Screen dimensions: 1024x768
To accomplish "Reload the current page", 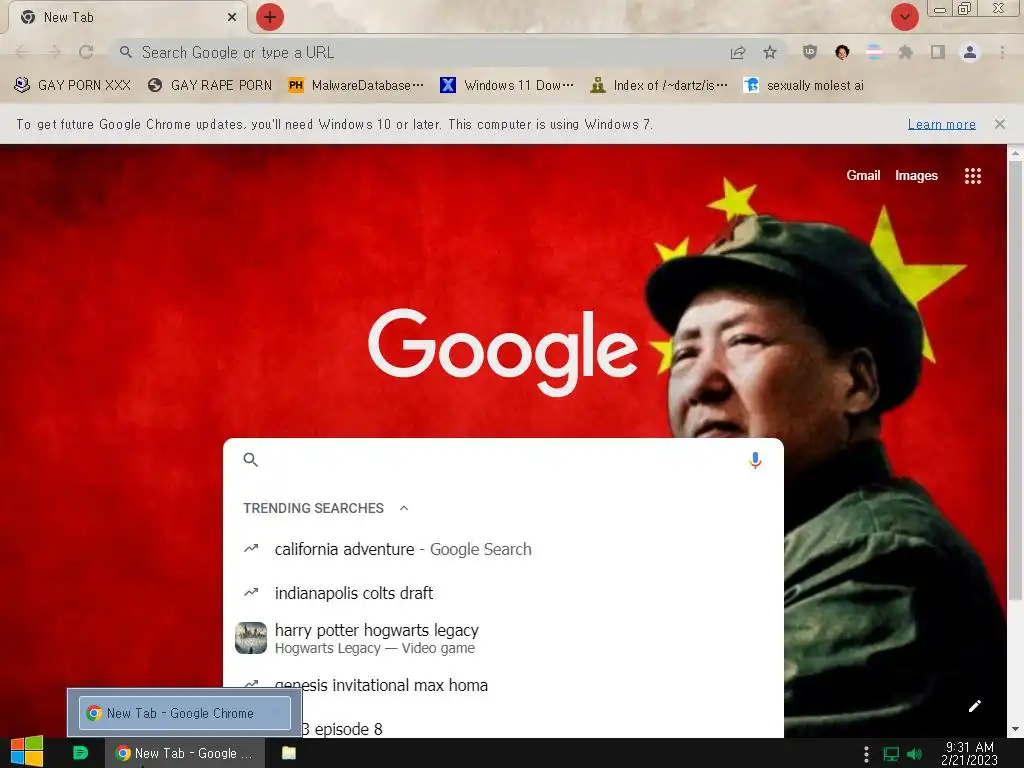I will [86, 52].
